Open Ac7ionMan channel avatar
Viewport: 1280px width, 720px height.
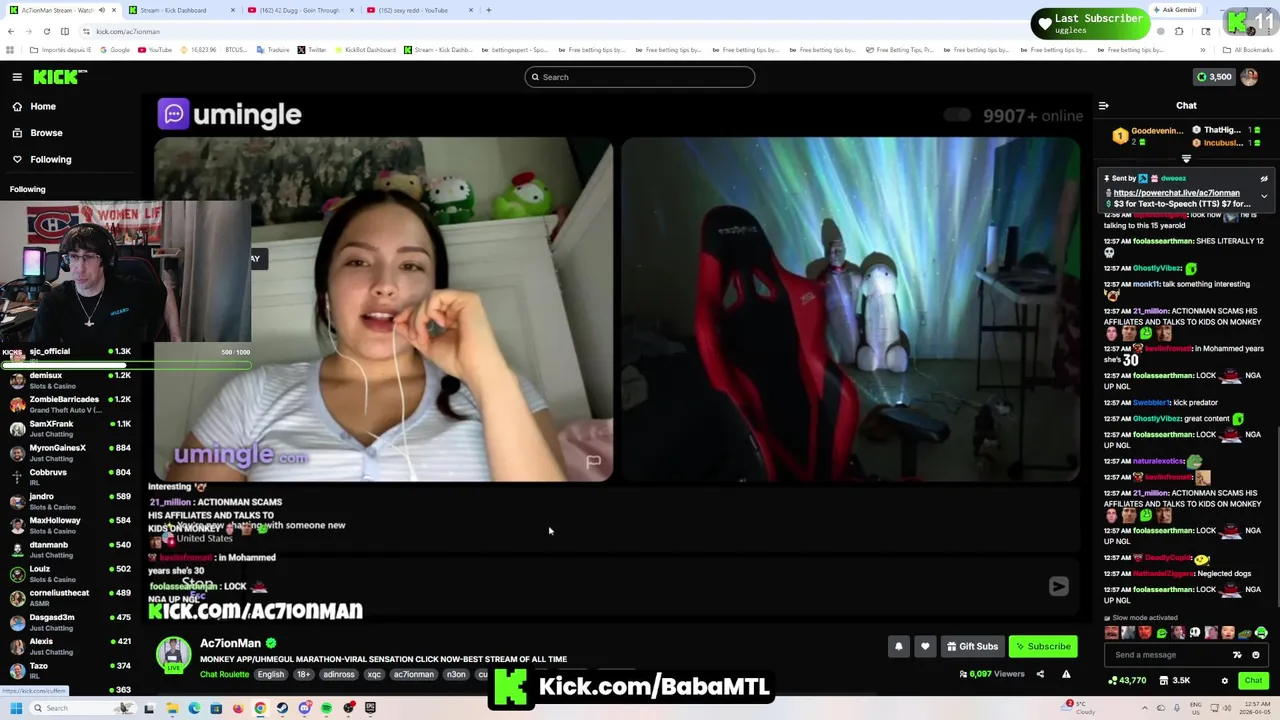pyautogui.click(x=173, y=655)
